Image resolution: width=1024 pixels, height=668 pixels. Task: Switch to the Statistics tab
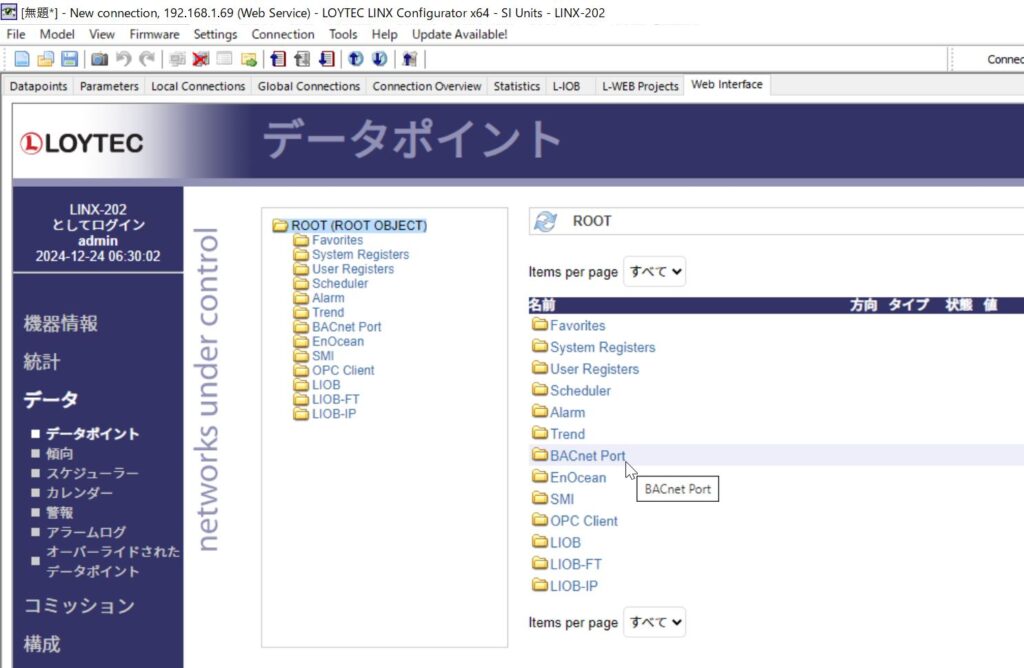click(x=516, y=86)
